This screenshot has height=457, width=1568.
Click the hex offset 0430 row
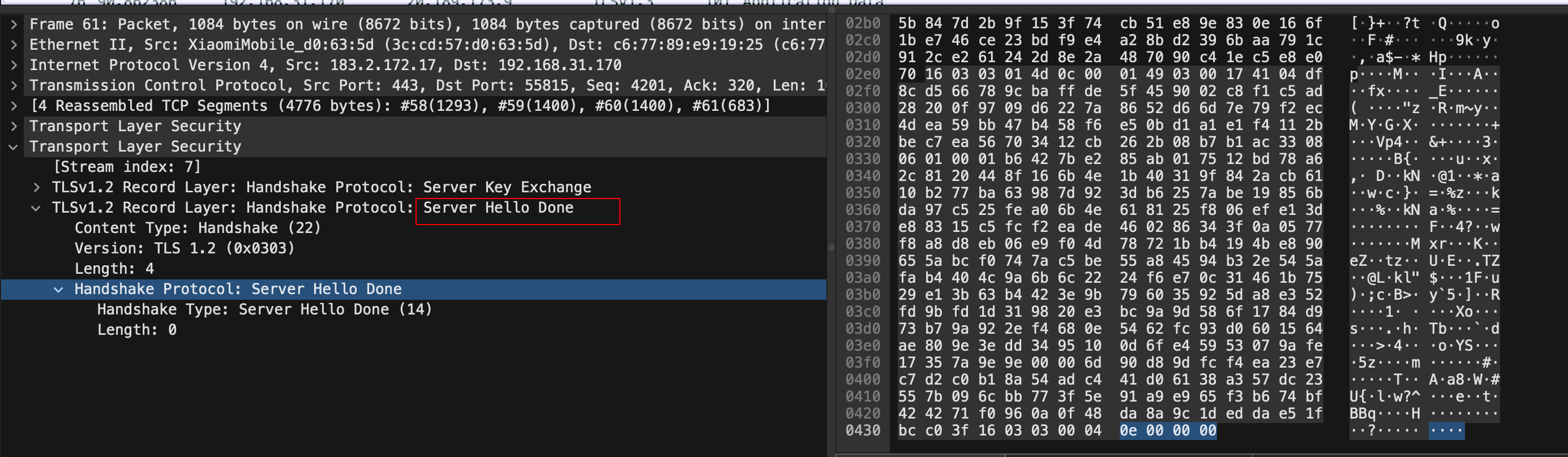[863, 431]
